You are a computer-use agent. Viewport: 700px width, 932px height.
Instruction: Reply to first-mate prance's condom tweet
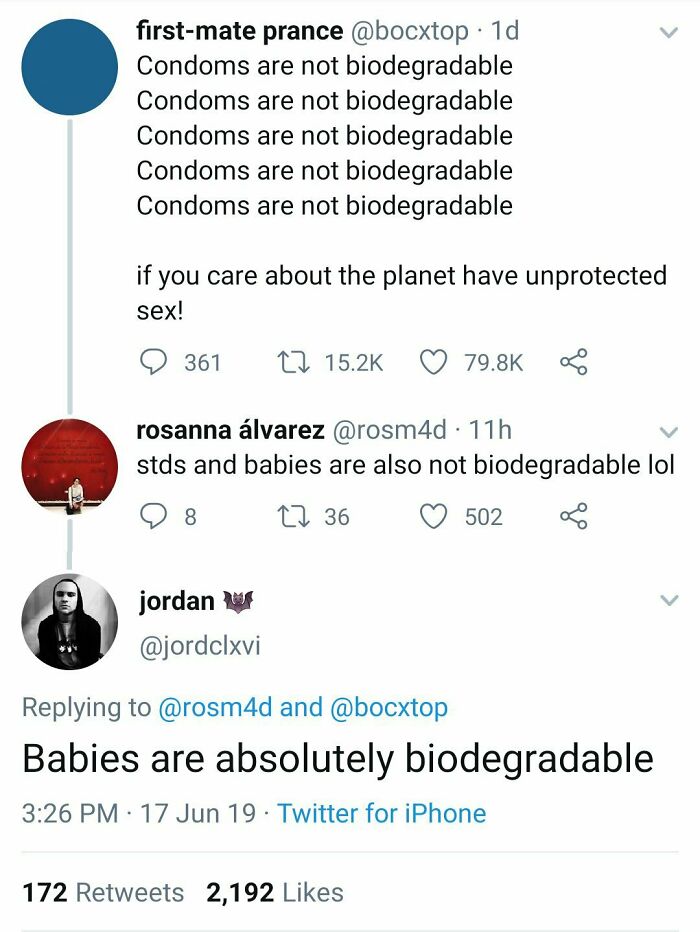pos(153,363)
